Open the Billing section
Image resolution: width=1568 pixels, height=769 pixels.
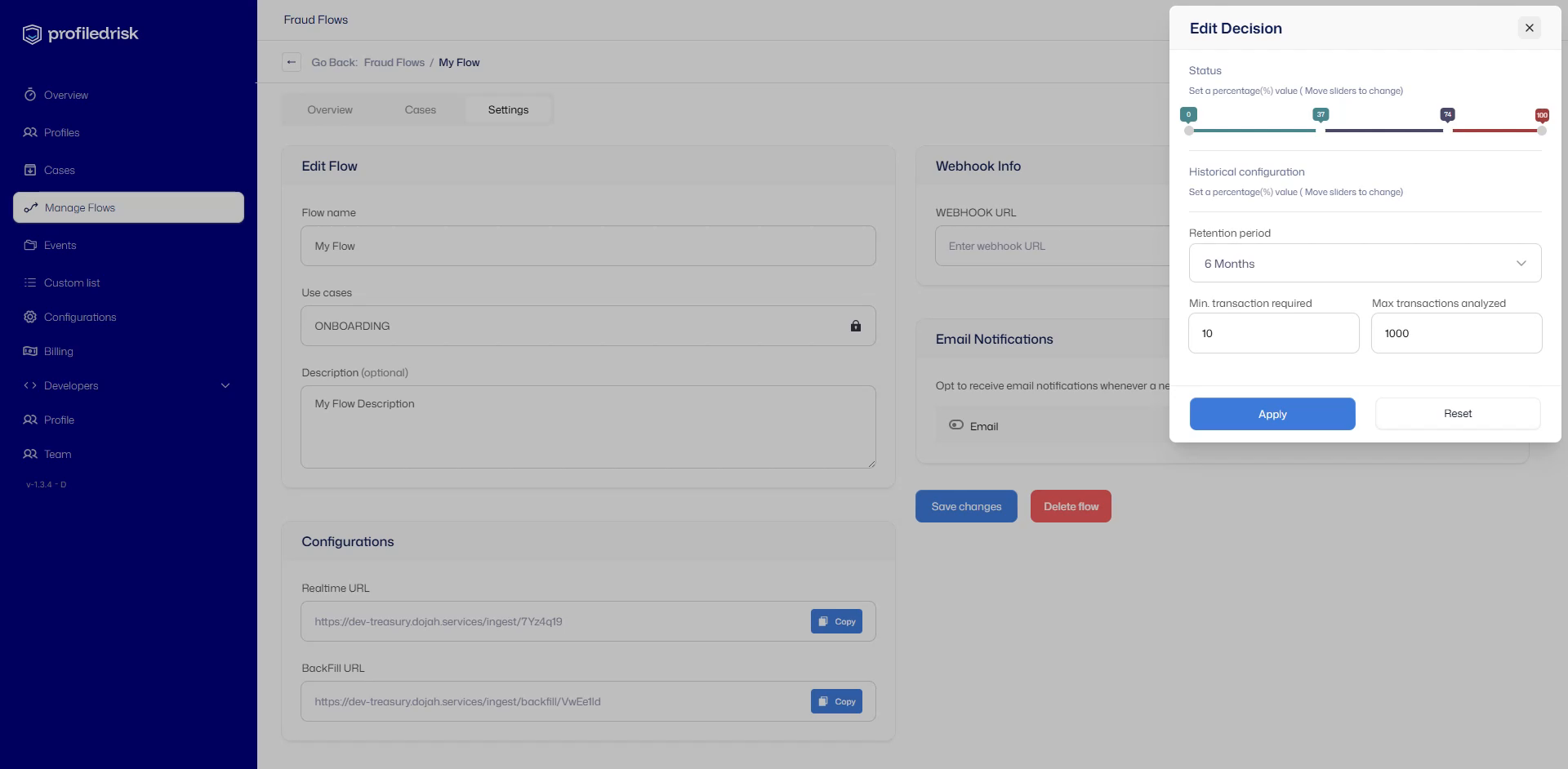(x=29, y=351)
